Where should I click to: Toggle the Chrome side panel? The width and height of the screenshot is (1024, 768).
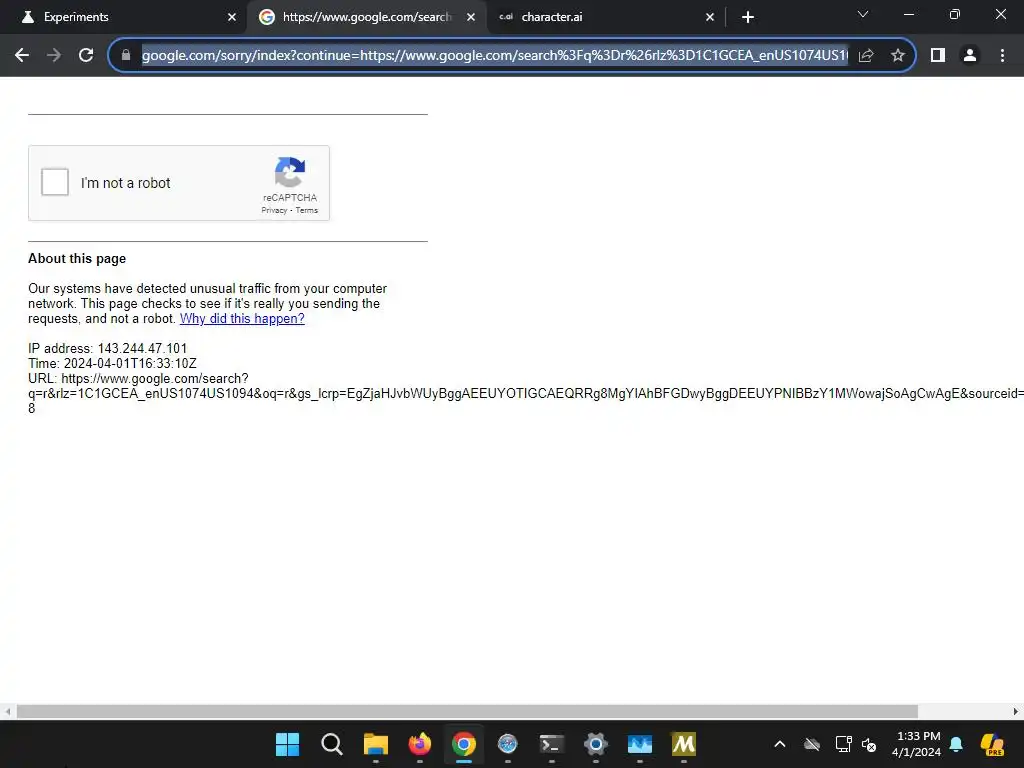click(938, 55)
